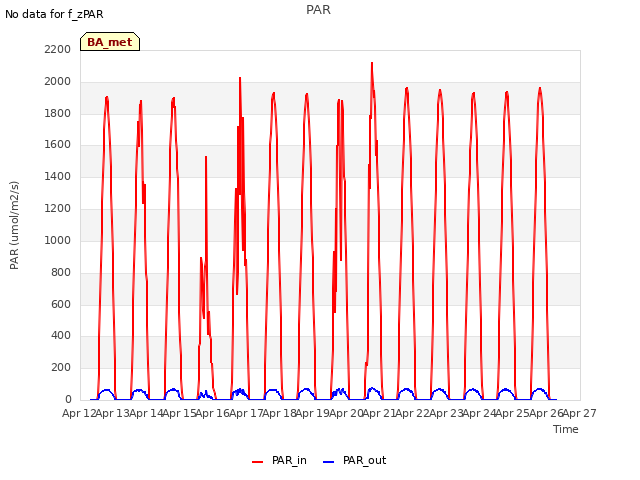Click the y-axis label 1600
This screenshot has height=480, width=640.
(58, 145)
